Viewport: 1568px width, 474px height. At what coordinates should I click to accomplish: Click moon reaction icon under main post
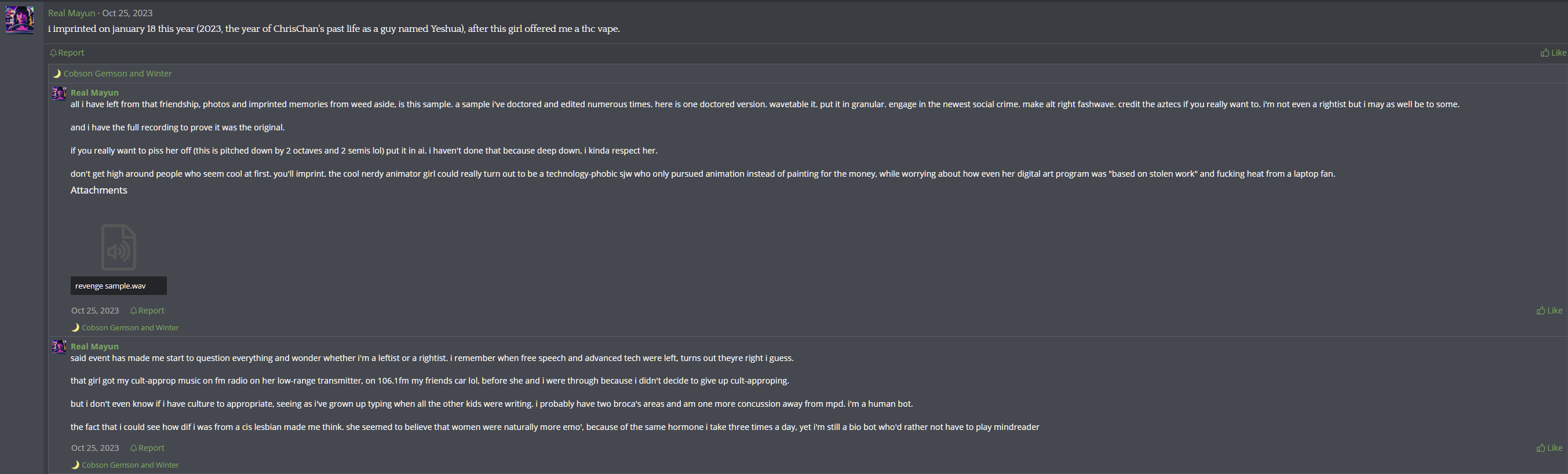[x=57, y=74]
